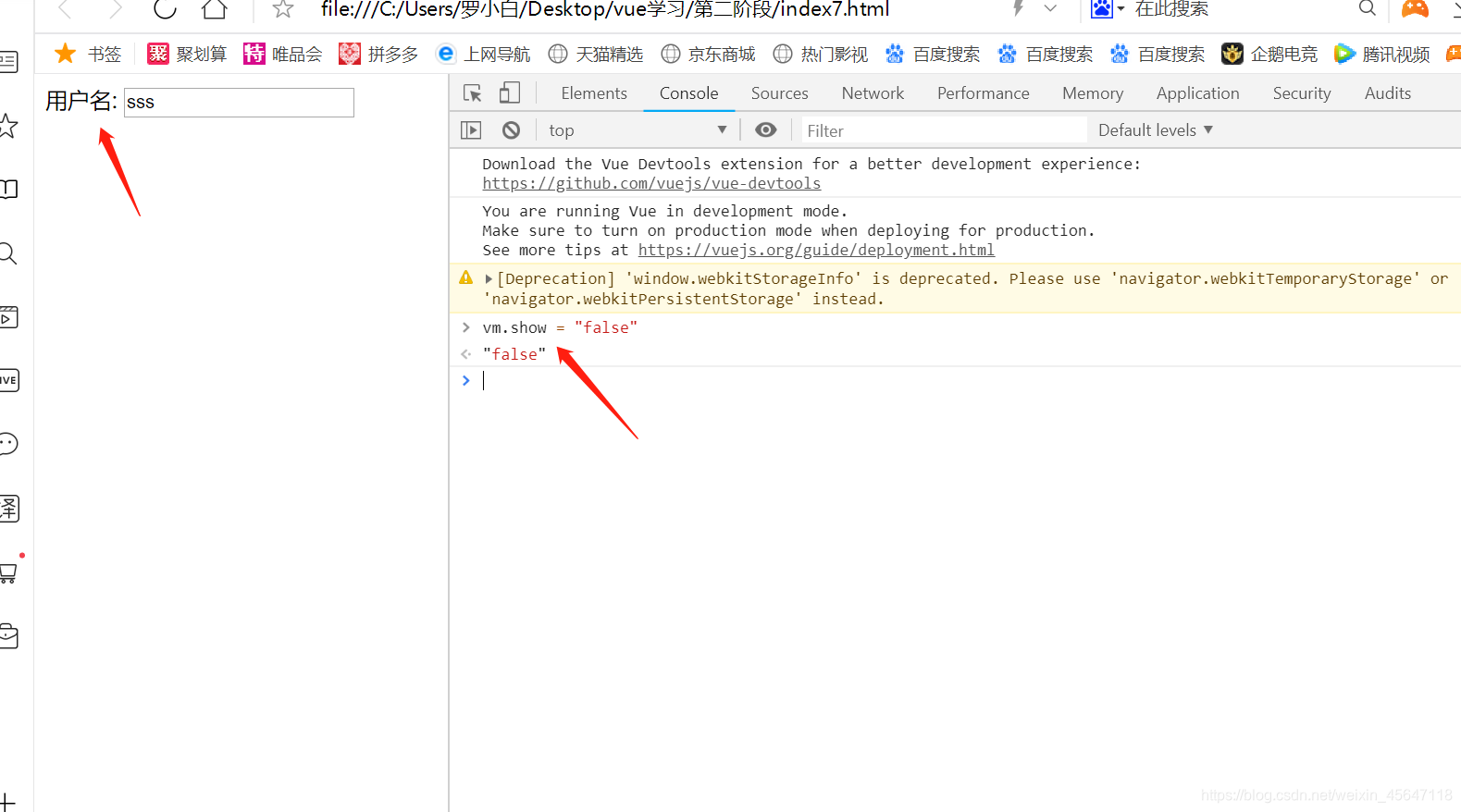Open the 天猫精选 bookmark
The image size is (1461, 812).
click(x=595, y=54)
